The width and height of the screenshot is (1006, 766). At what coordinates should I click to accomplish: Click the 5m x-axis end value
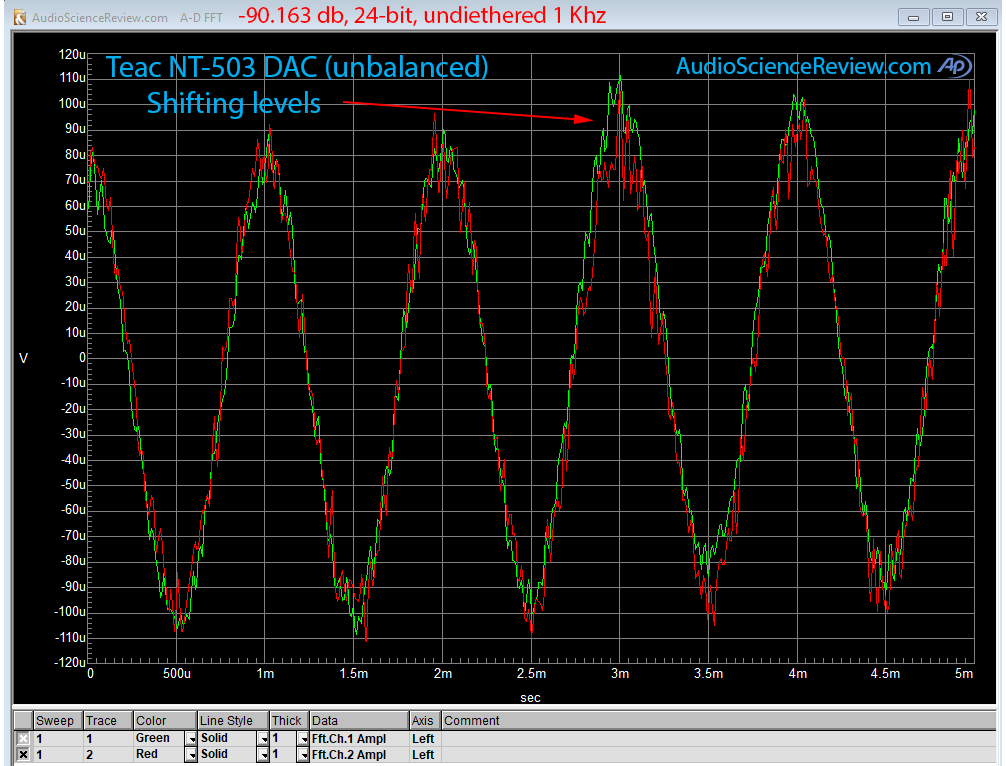964,674
